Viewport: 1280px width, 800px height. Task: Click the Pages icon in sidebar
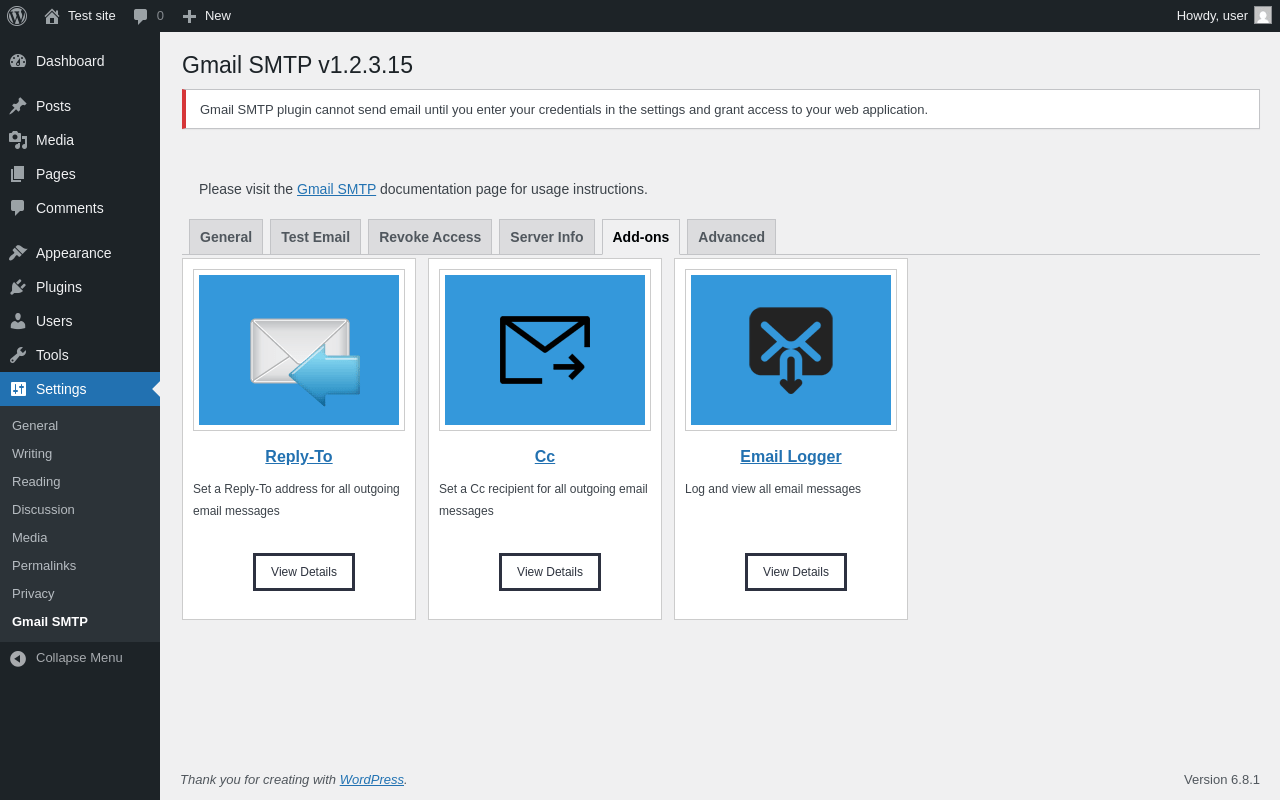(18, 174)
